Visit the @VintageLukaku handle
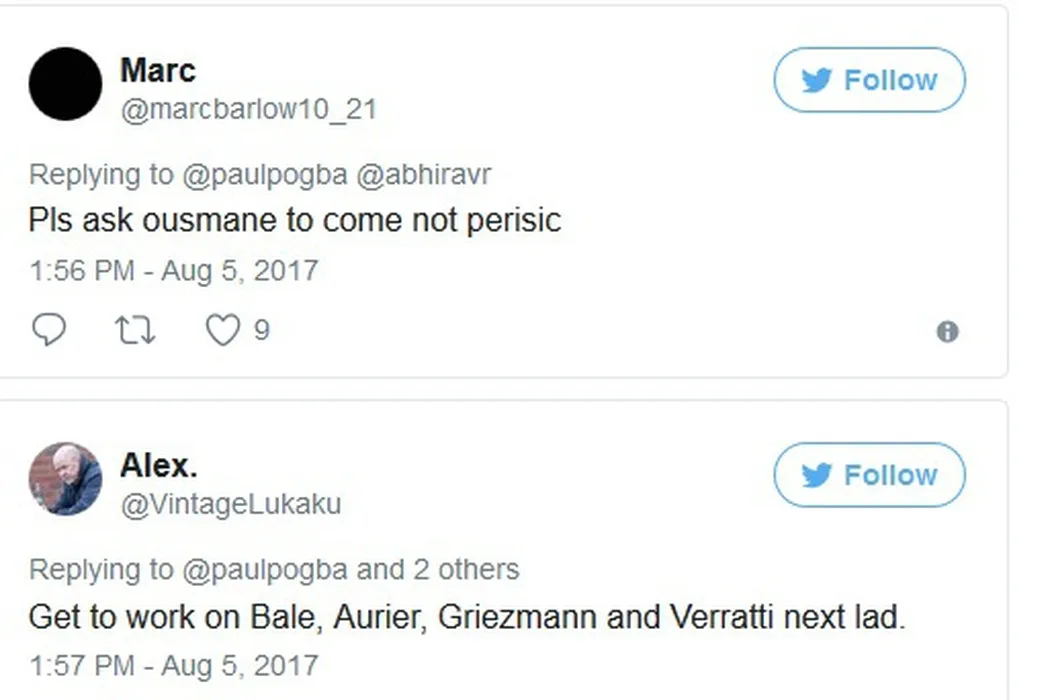The image size is (1050, 700). coord(230,504)
